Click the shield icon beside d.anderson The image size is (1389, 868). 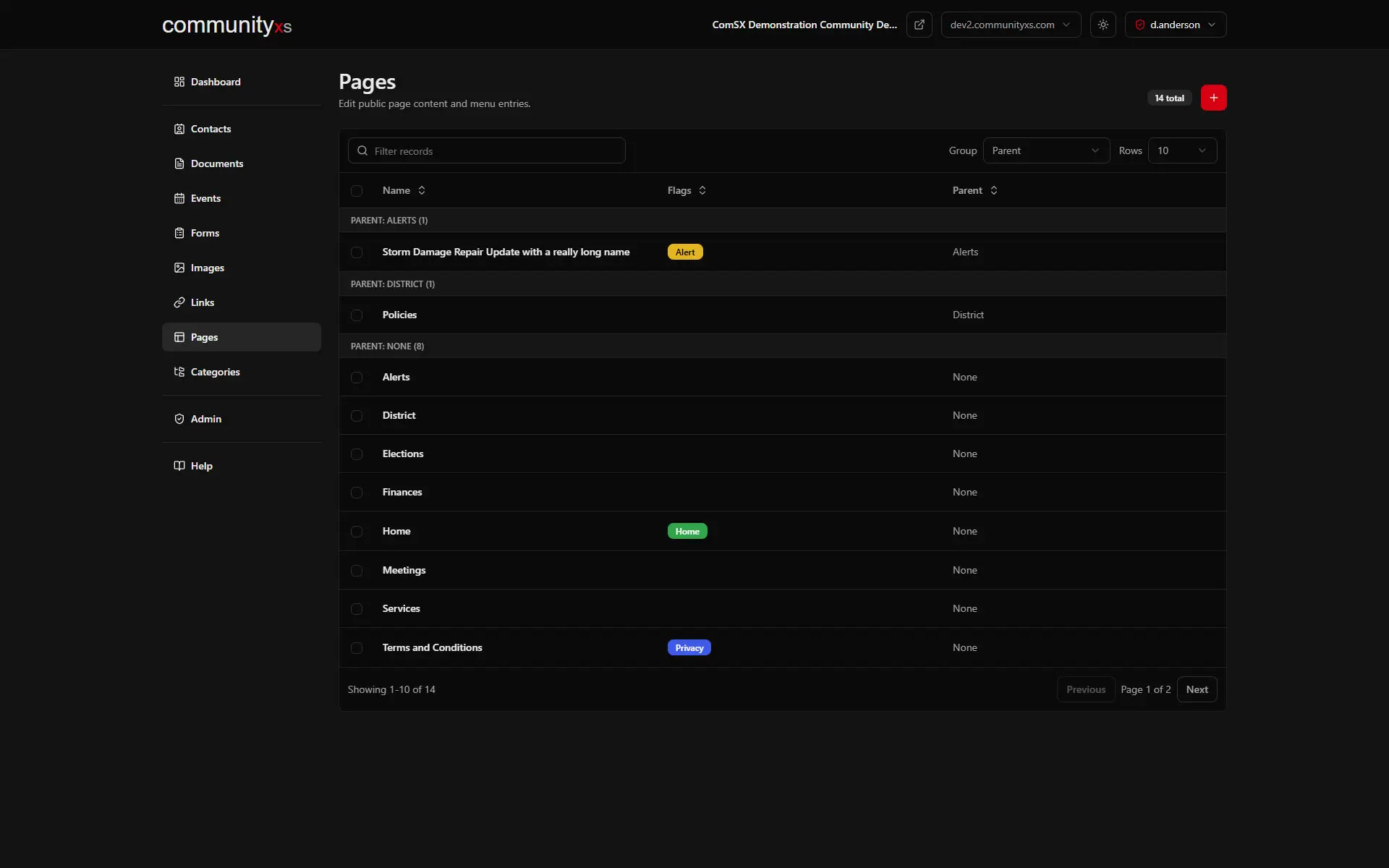click(1140, 25)
